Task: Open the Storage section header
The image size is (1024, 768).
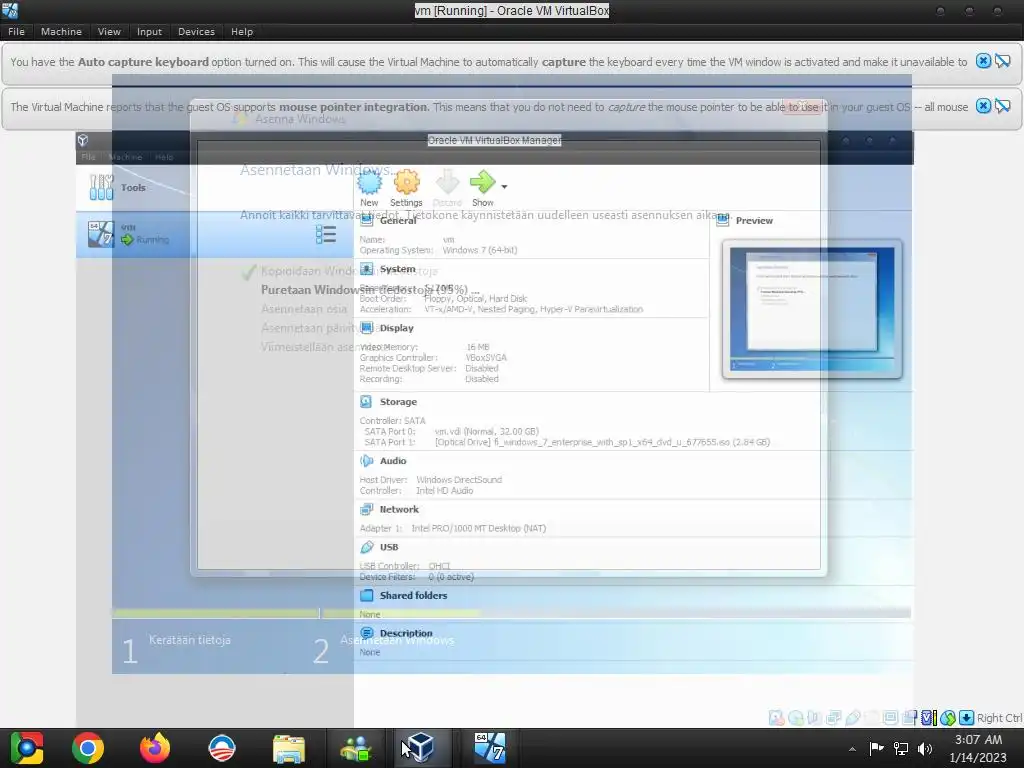Action: tap(398, 402)
